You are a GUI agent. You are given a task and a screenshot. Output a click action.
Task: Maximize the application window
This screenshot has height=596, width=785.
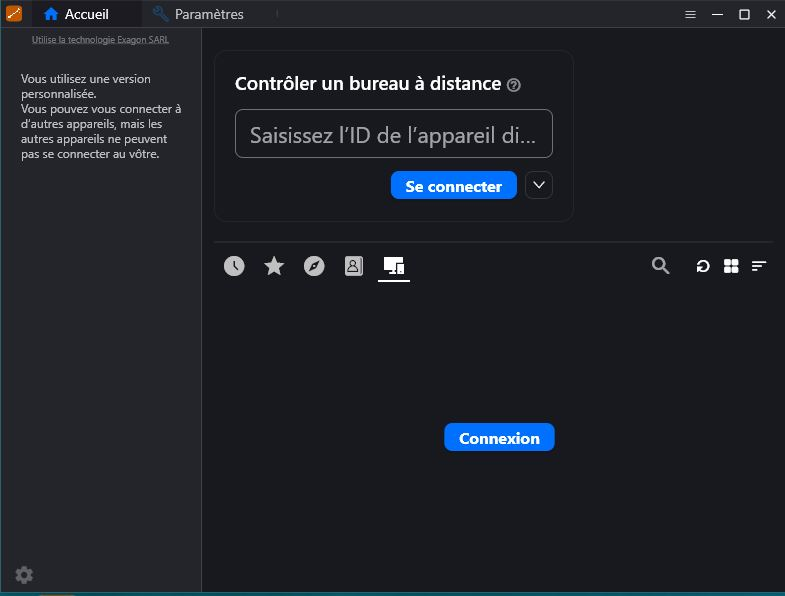[x=744, y=15]
